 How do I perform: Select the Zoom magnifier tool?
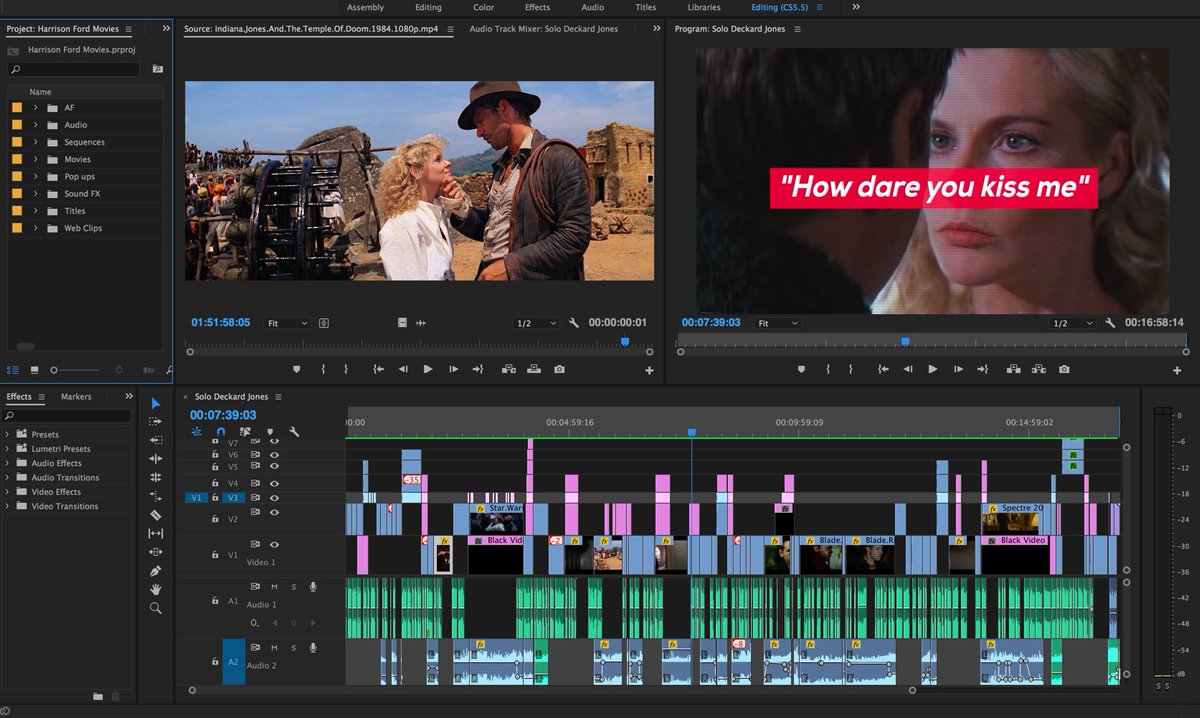point(156,608)
